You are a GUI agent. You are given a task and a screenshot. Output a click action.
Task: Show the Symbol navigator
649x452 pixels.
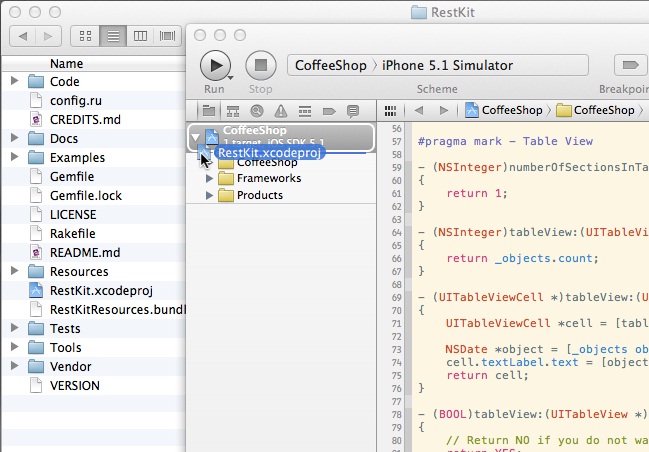coord(232,110)
